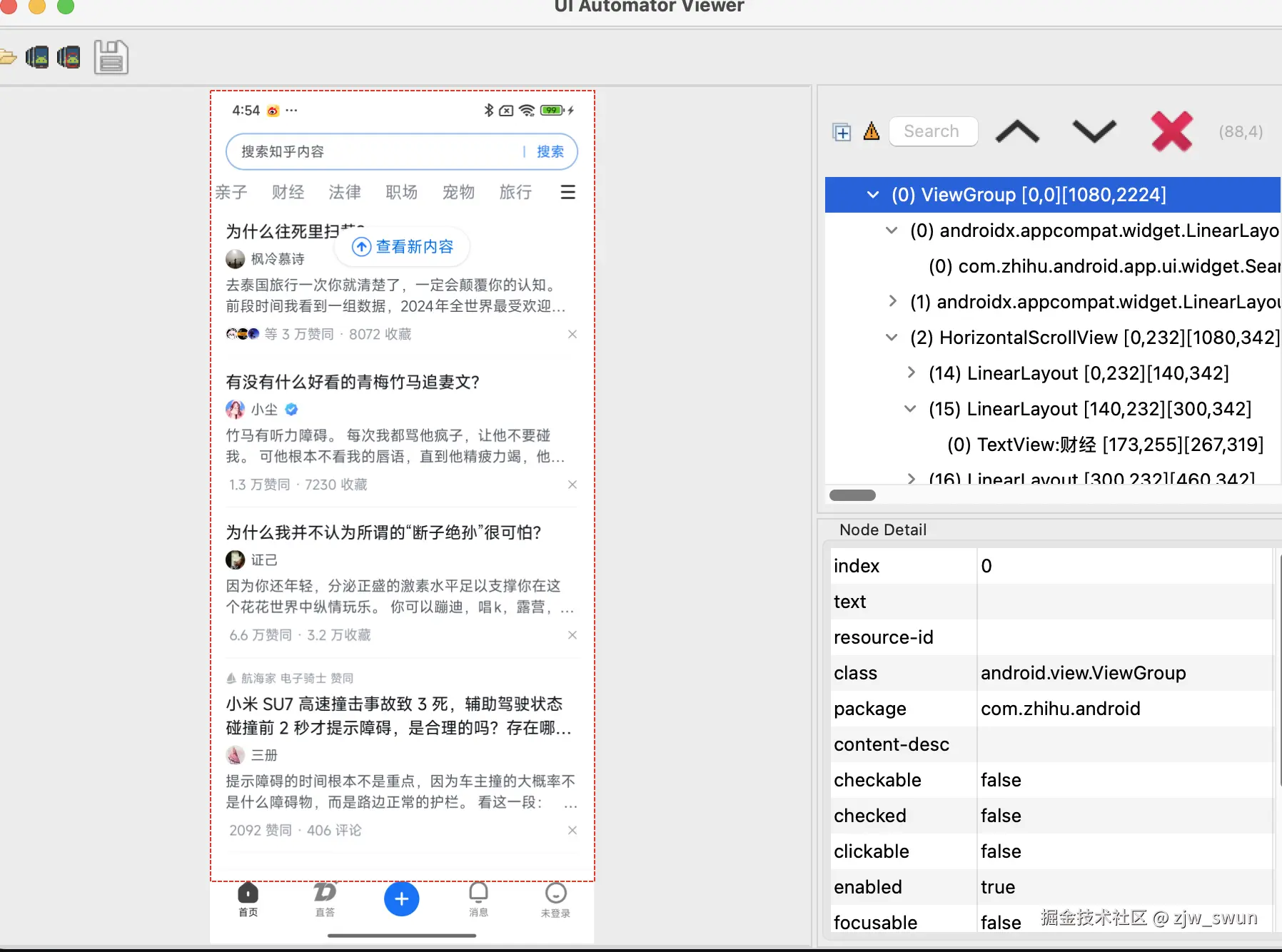Image resolution: width=1282 pixels, height=952 pixels.
Task: Toggle NAF nodes with the warning triangle
Action: (x=872, y=131)
